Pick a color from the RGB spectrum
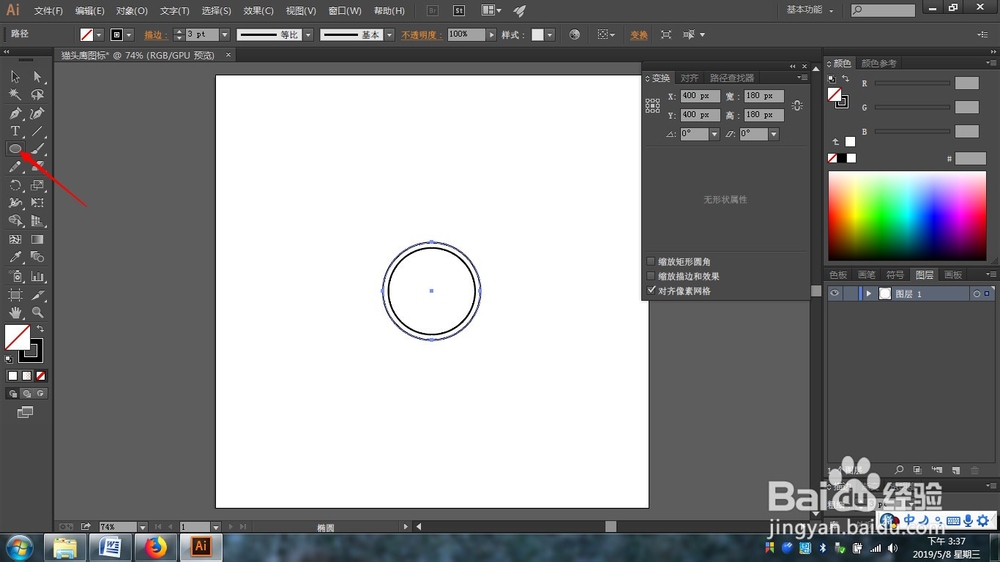Image resolution: width=1000 pixels, height=562 pixels. 907,216
